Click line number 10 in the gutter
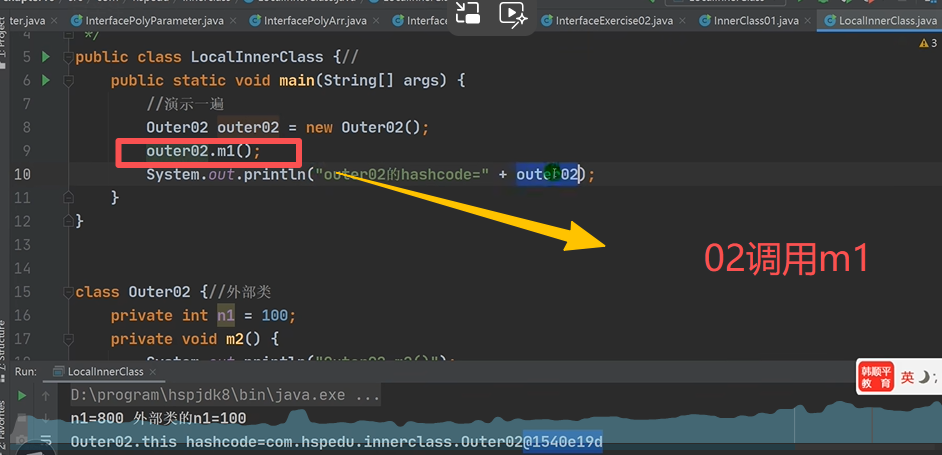 (x=22, y=174)
